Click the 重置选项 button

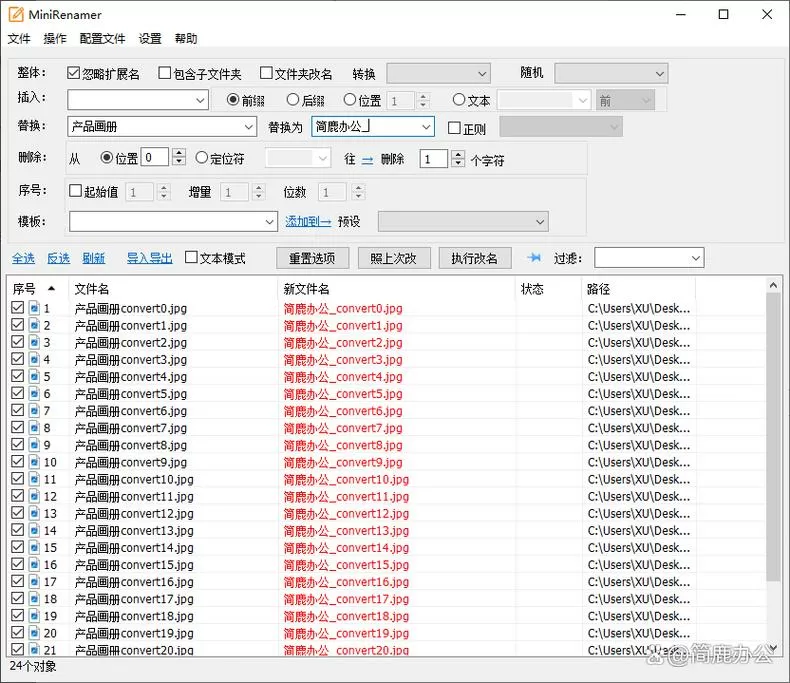(312, 258)
